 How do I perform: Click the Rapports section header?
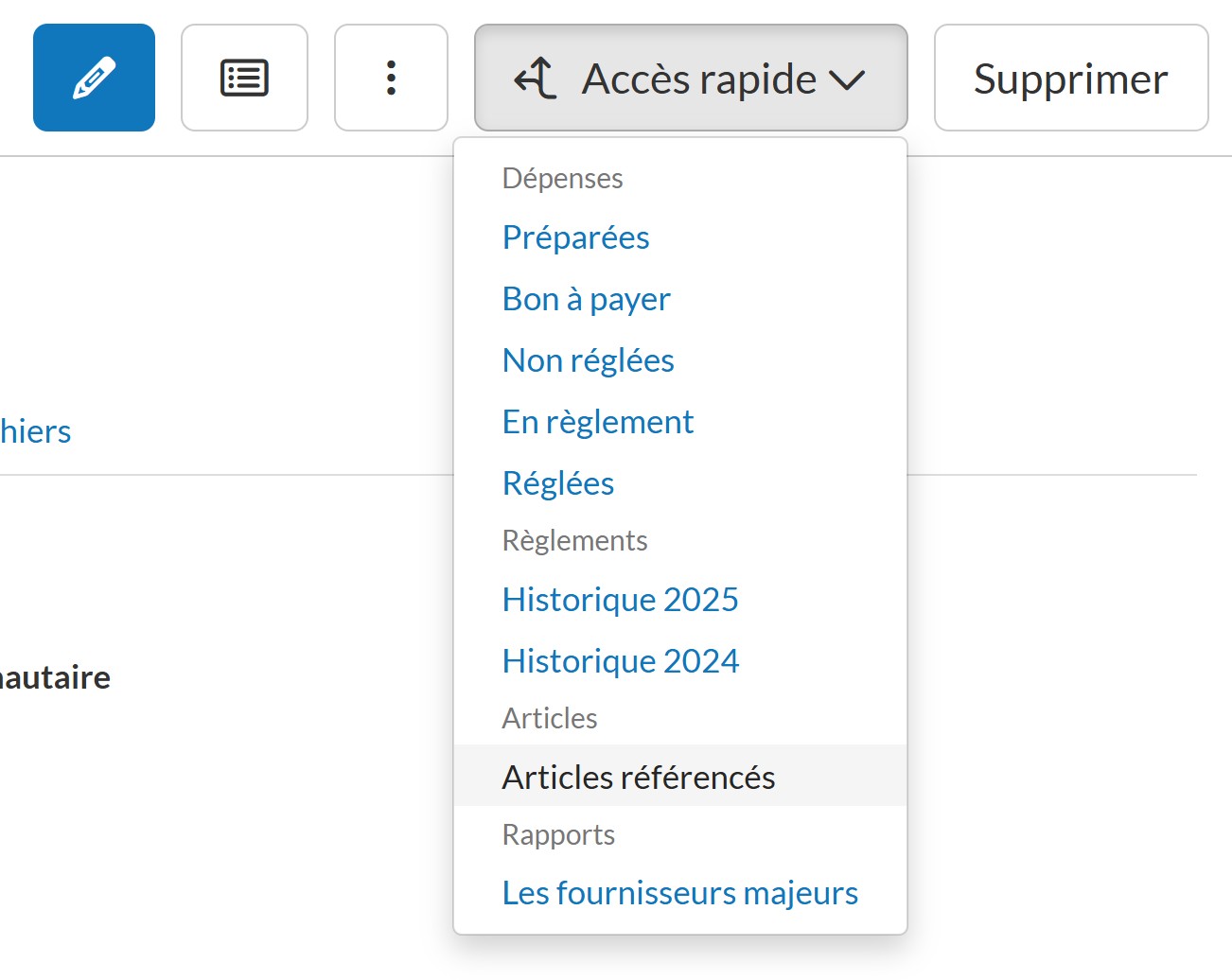tap(558, 835)
